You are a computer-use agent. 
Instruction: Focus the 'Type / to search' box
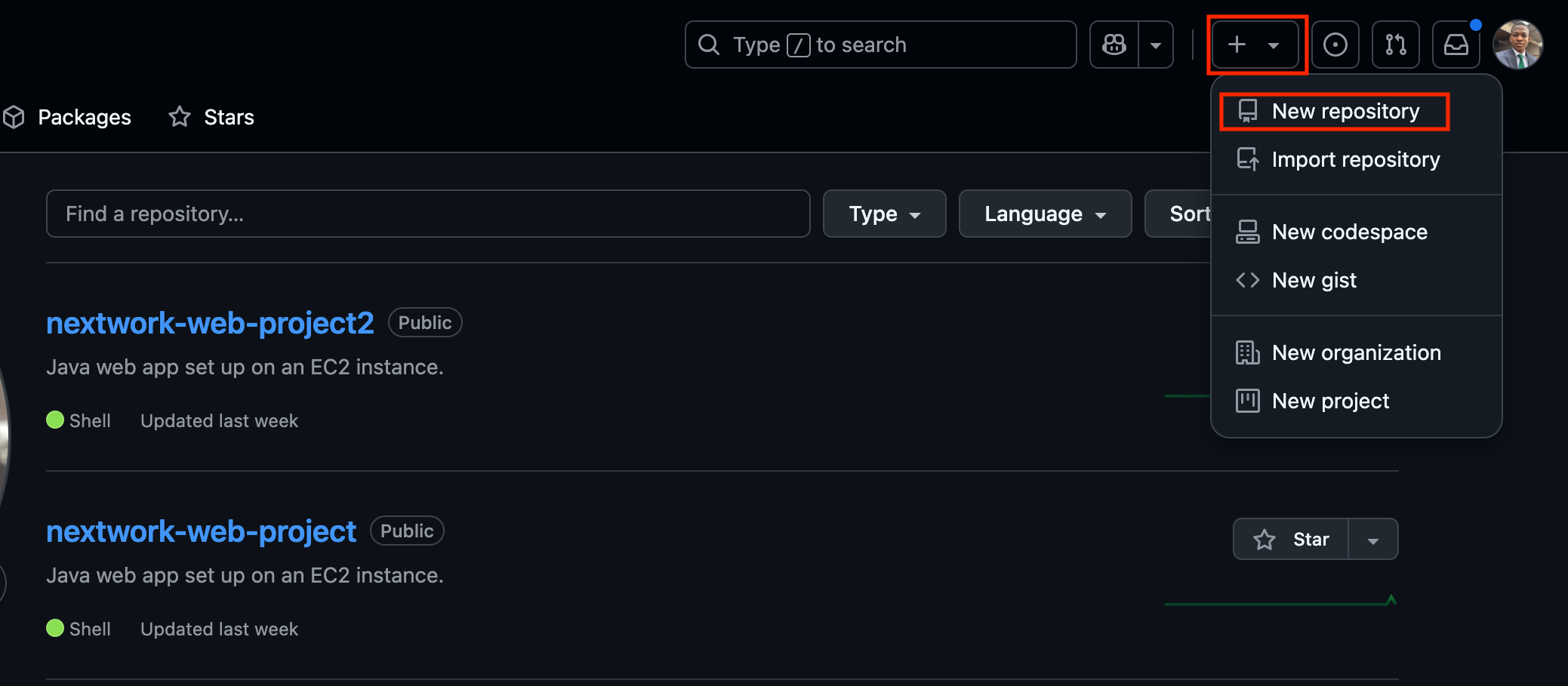pyautogui.click(x=880, y=45)
